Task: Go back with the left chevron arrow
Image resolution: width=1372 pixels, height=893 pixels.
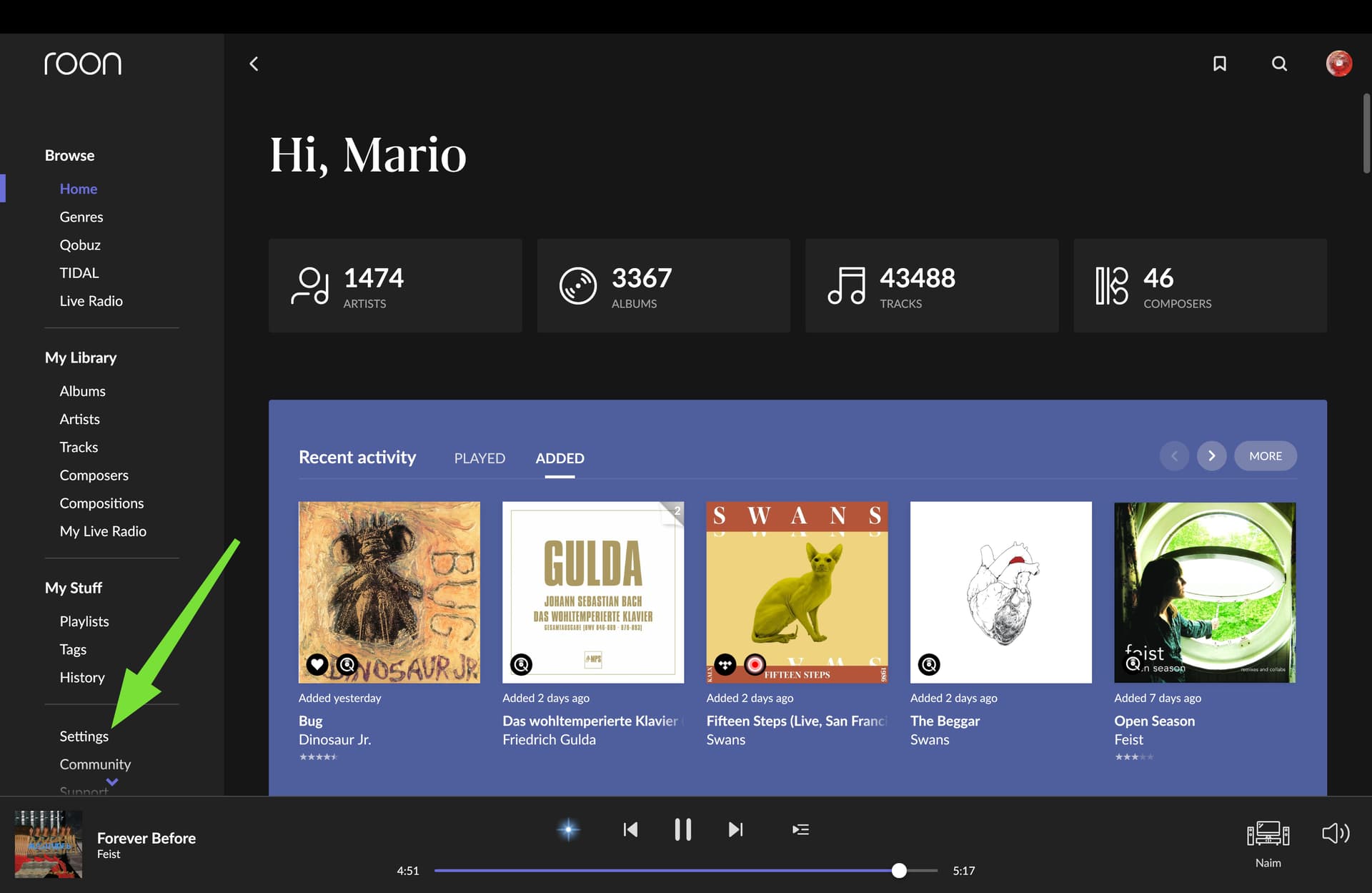Action: pyautogui.click(x=254, y=64)
